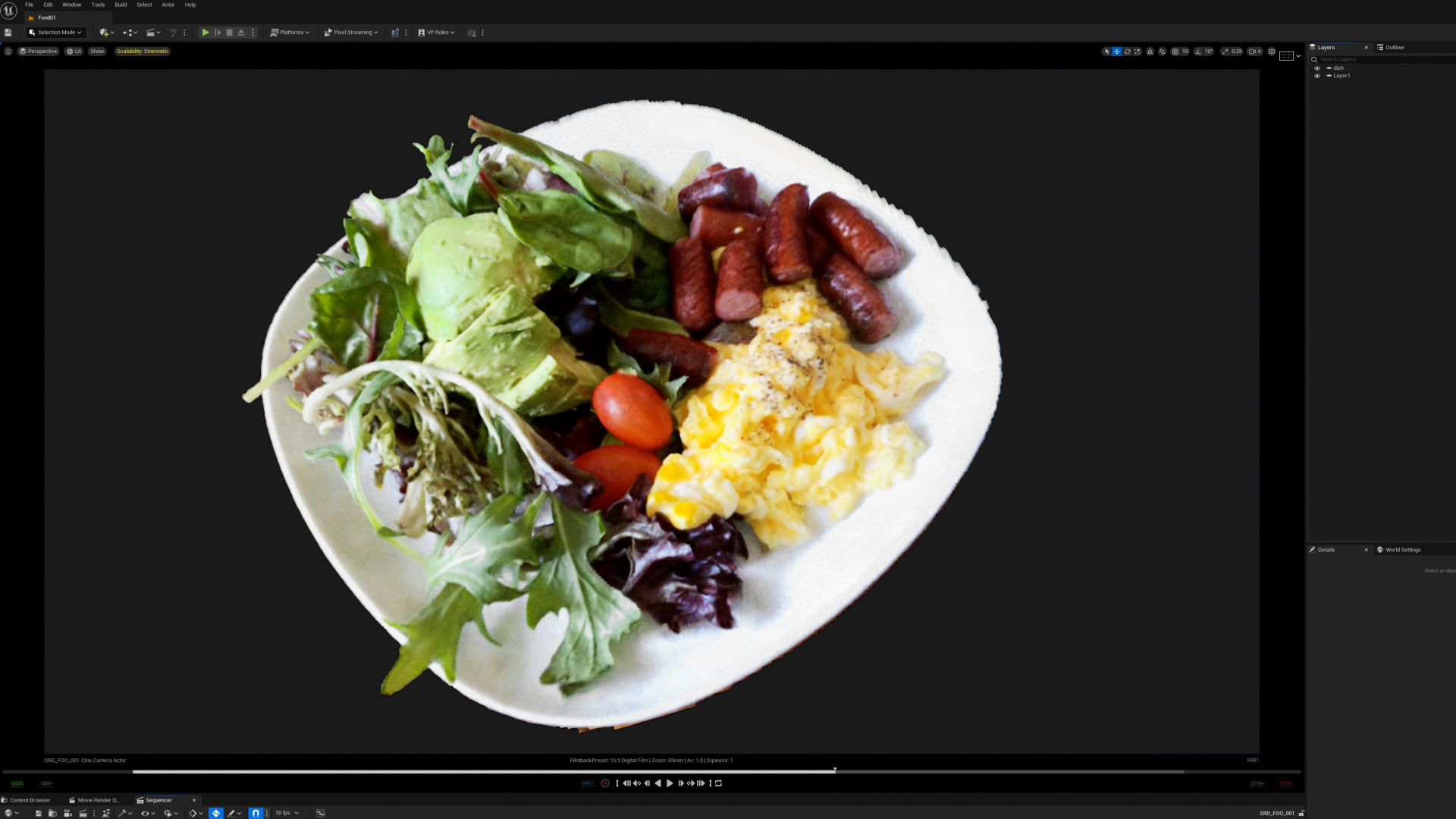Toggle the Sequencer loop playback icon

(719, 783)
